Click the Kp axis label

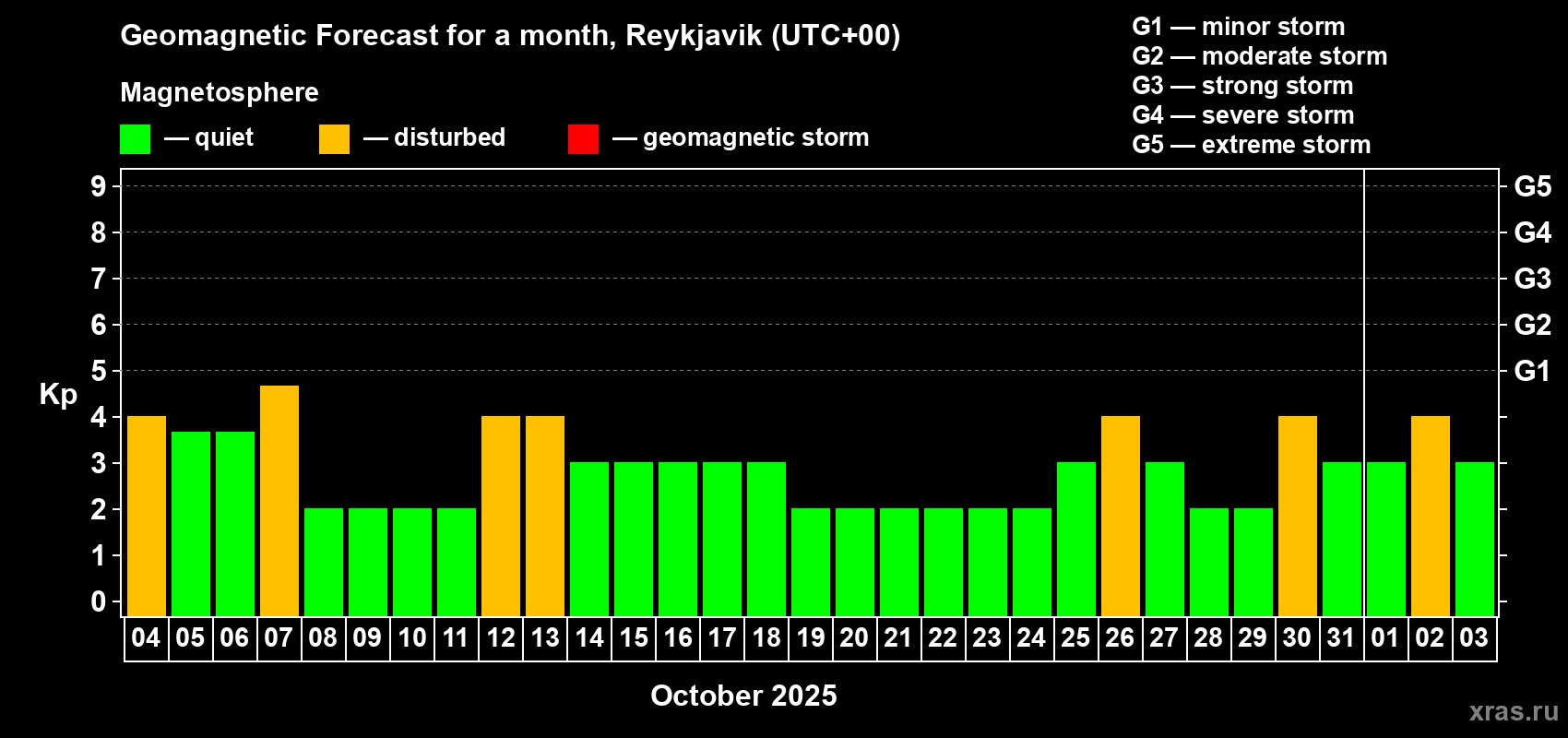58,395
